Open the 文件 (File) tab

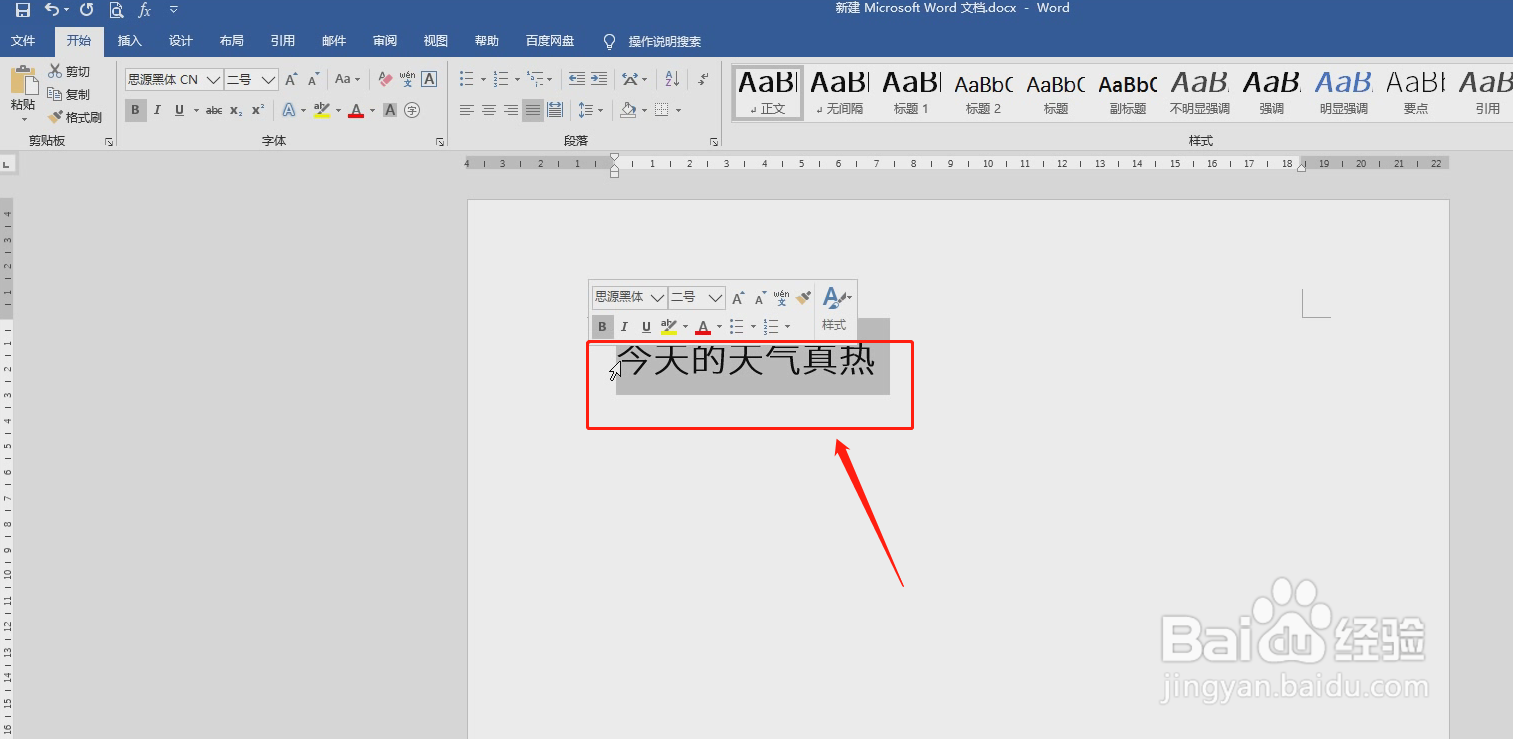(23, 41)
